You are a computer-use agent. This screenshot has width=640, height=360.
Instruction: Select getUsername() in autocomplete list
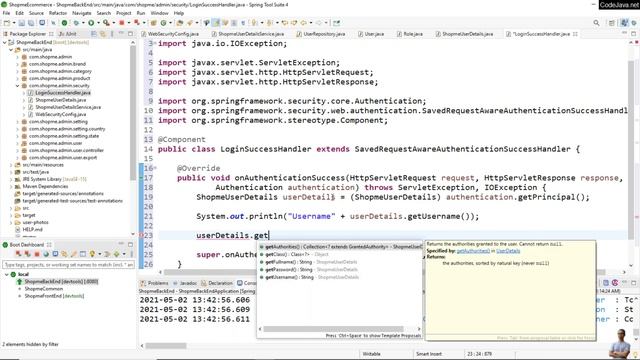coord(341,277)
